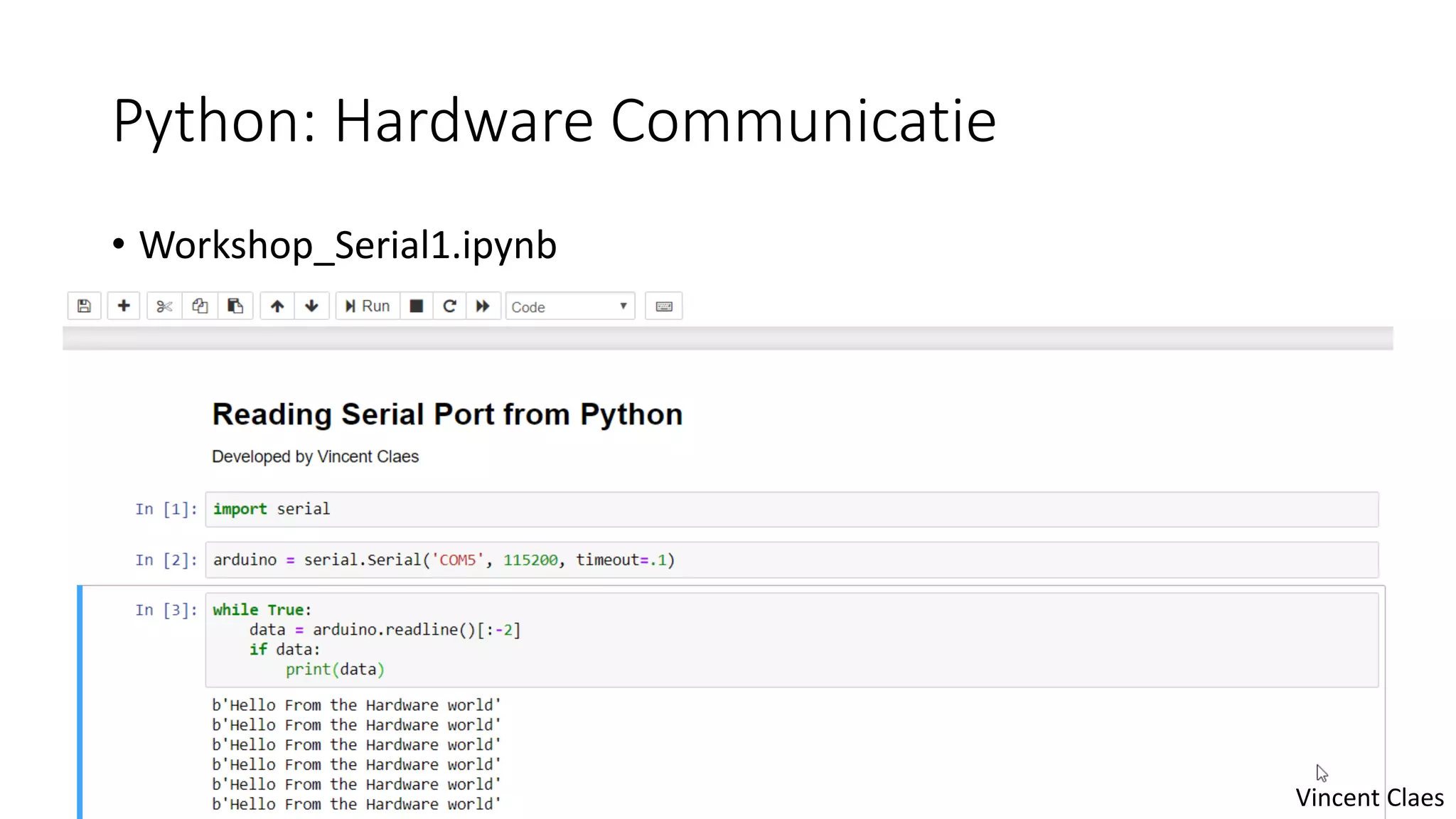Click the 'COM5' string in cell 2

tap(457, 560)
